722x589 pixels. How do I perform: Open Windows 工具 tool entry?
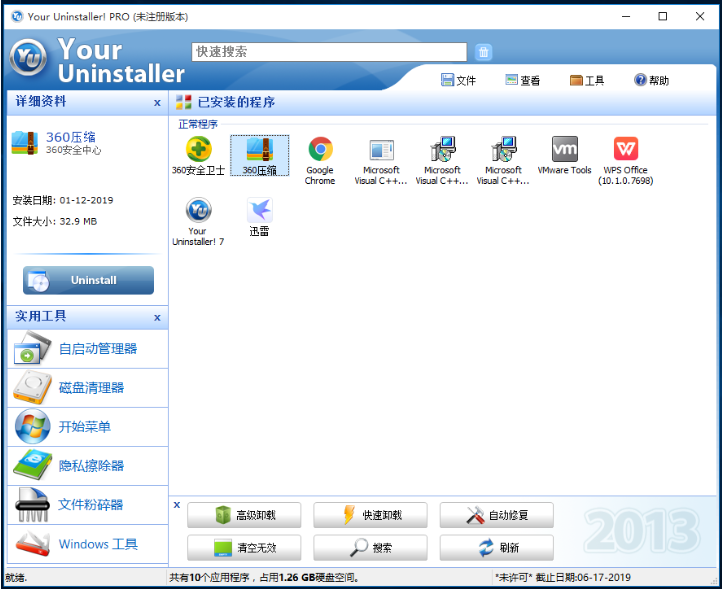tap(87, 544)
